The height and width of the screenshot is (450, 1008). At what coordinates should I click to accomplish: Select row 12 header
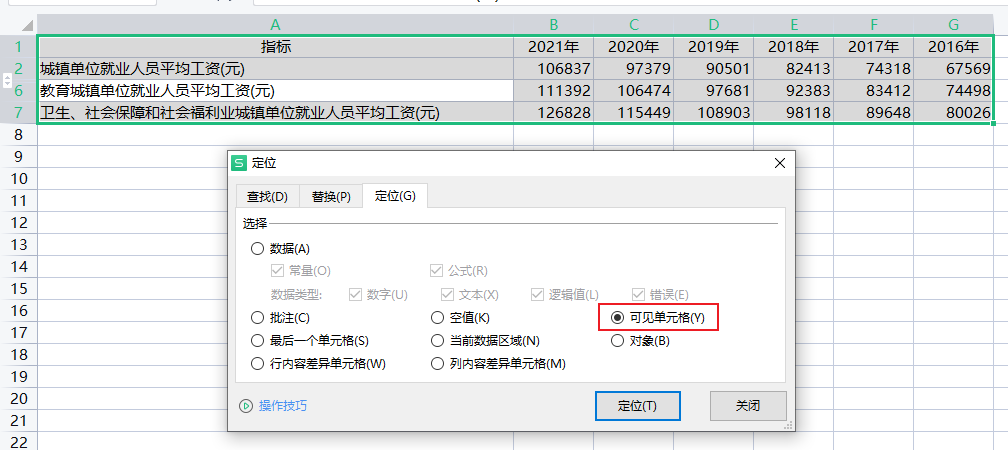click(19, 222)
